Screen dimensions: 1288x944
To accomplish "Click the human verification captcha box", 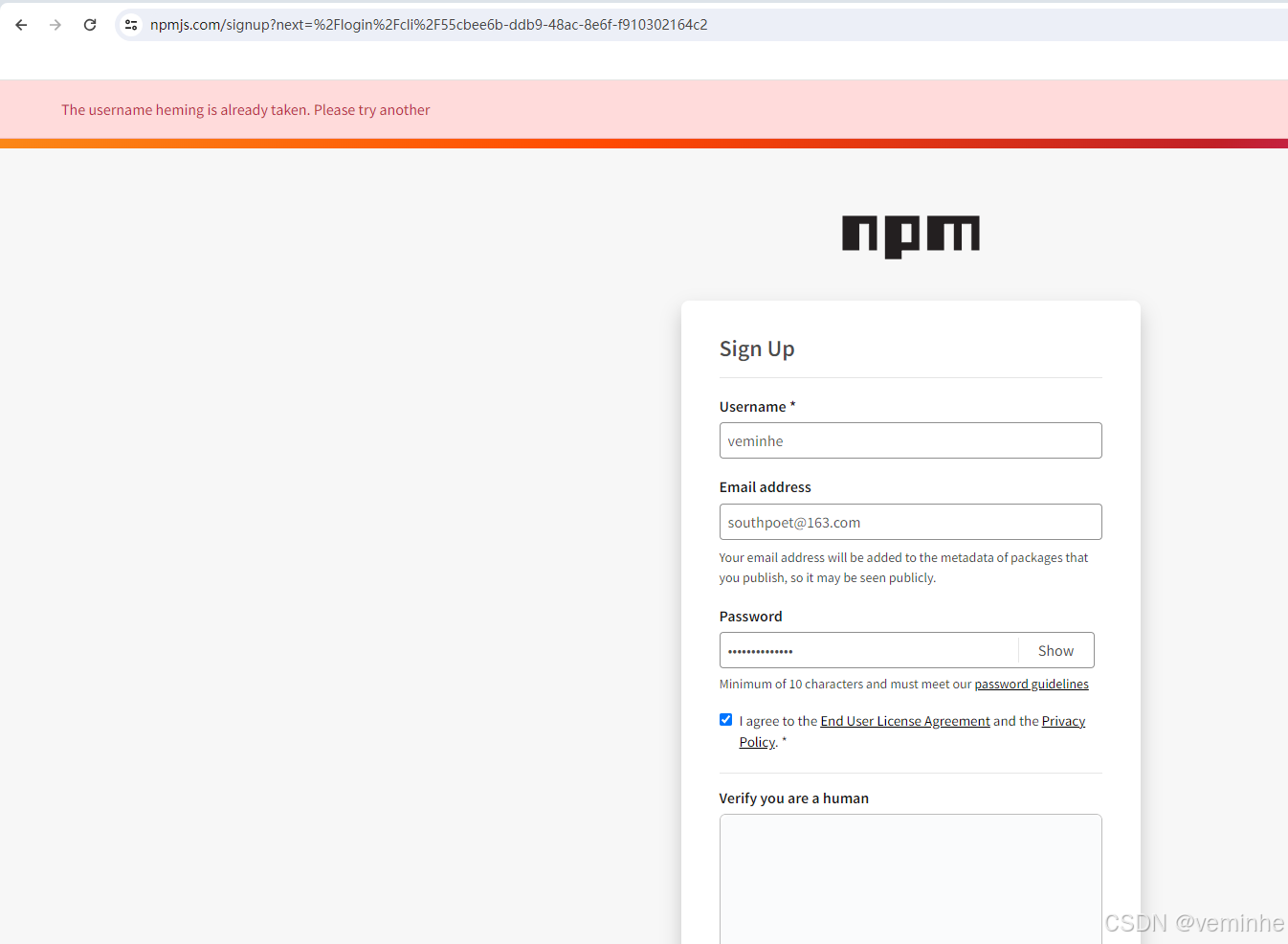I will pos(910,878).
